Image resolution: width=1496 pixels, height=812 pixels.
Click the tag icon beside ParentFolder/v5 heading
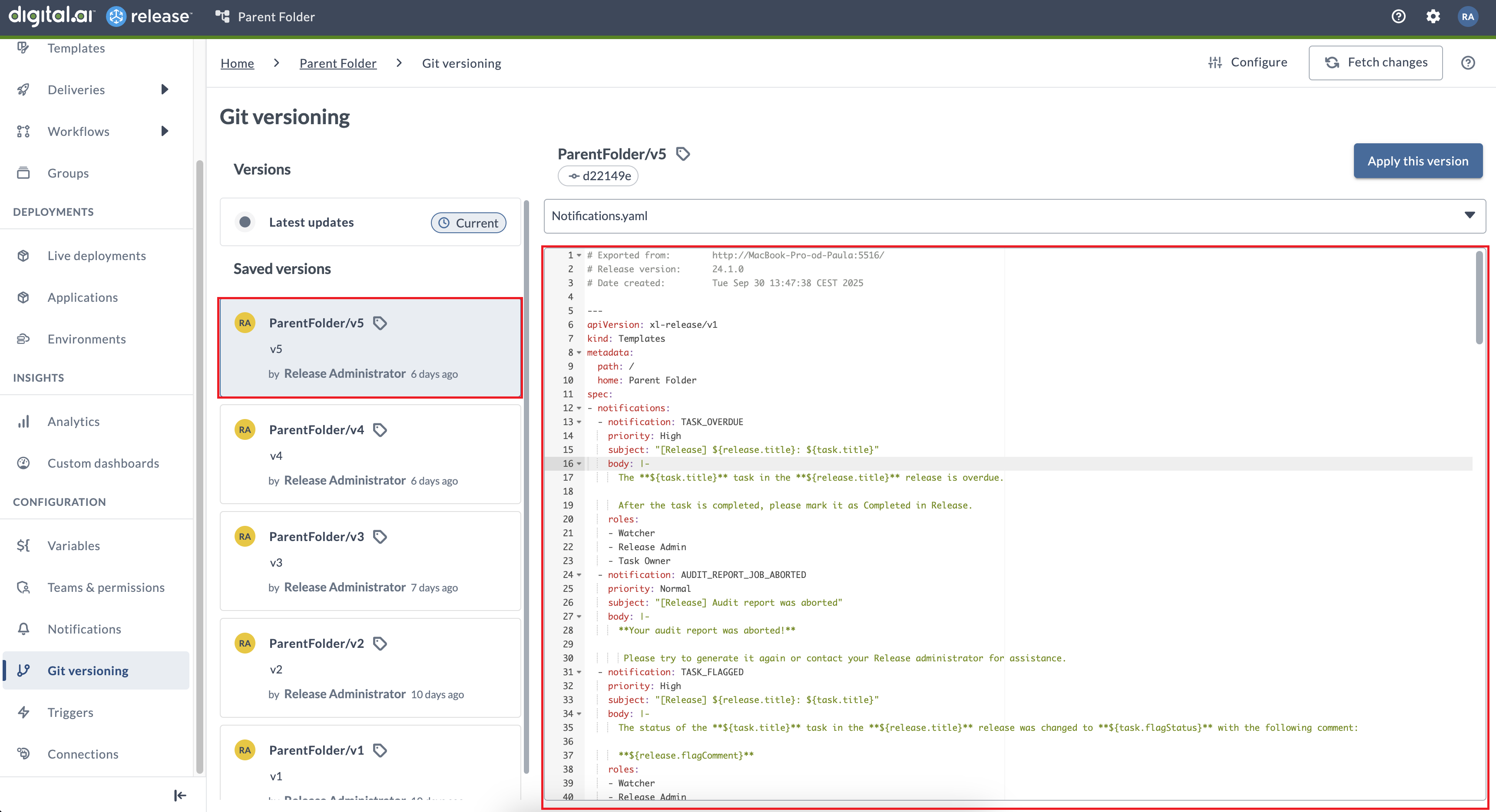coord(683,154)
